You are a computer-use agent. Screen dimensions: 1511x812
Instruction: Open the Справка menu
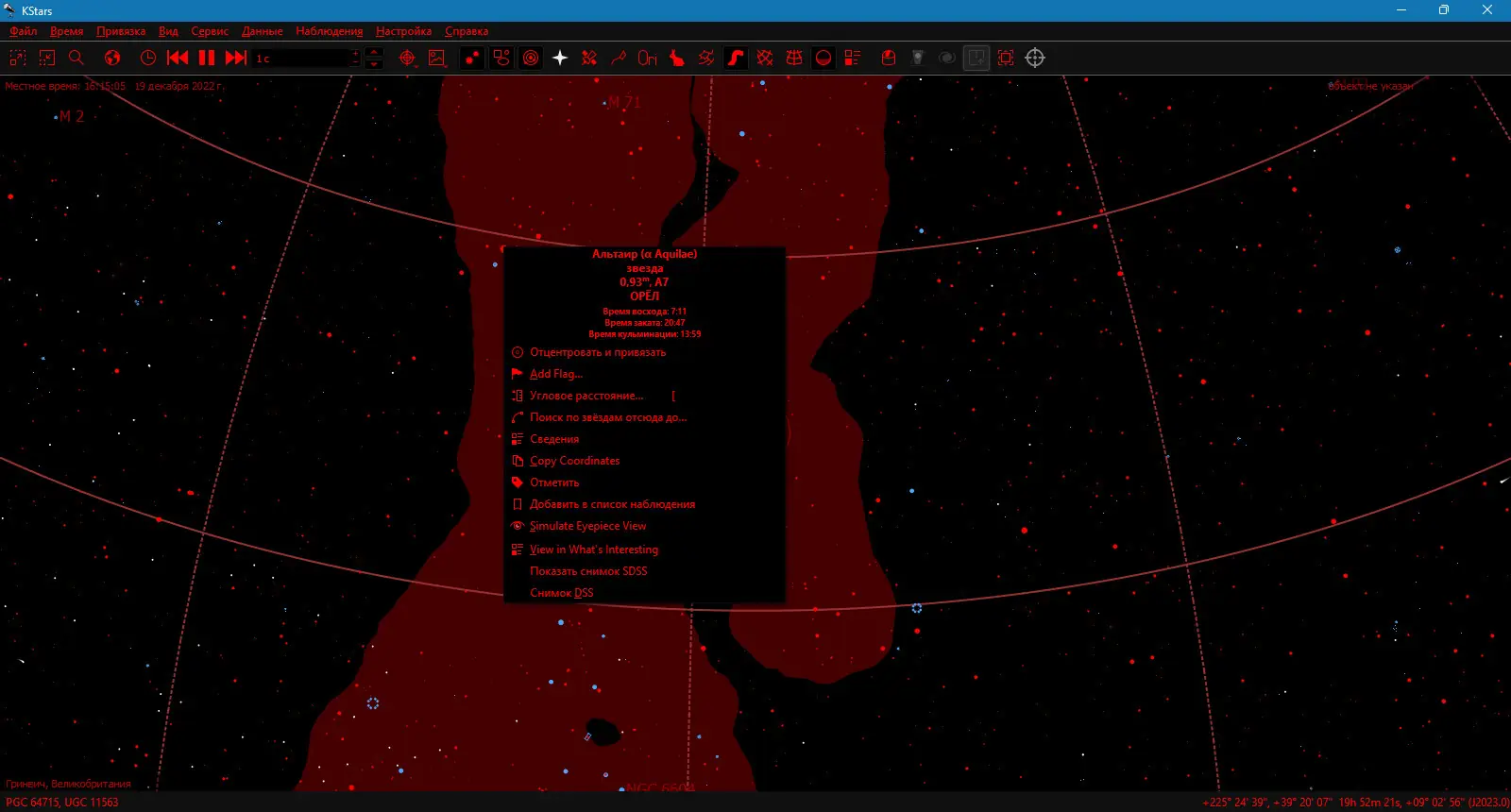[467, 31]
